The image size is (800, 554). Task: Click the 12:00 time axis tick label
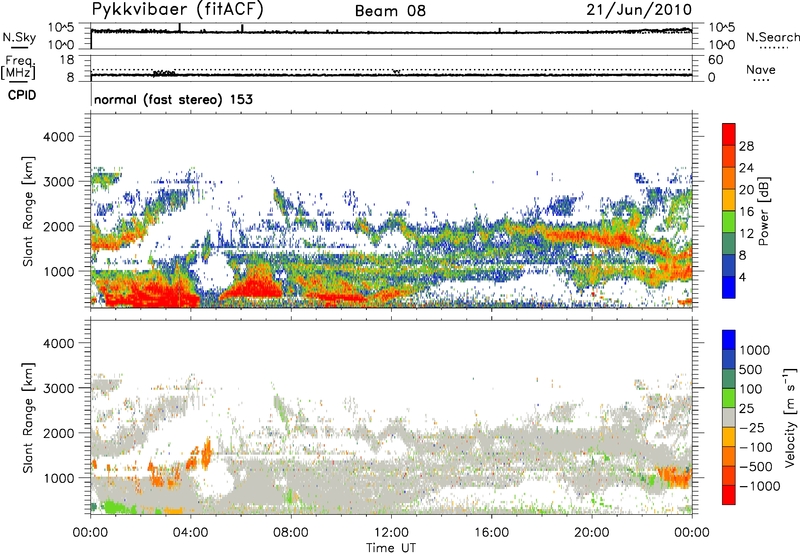391,533
